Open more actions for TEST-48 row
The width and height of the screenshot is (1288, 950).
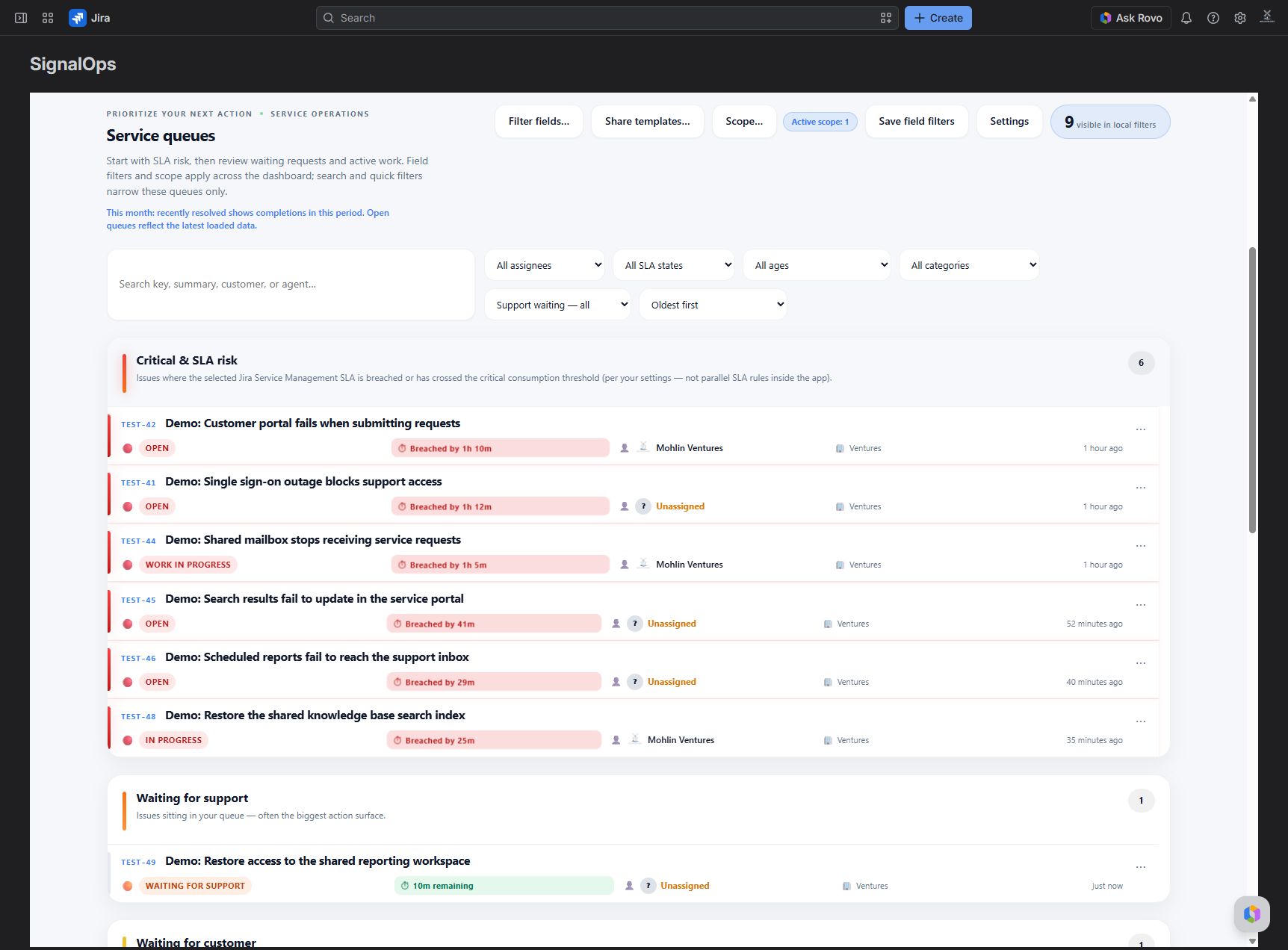point(1141,721)
